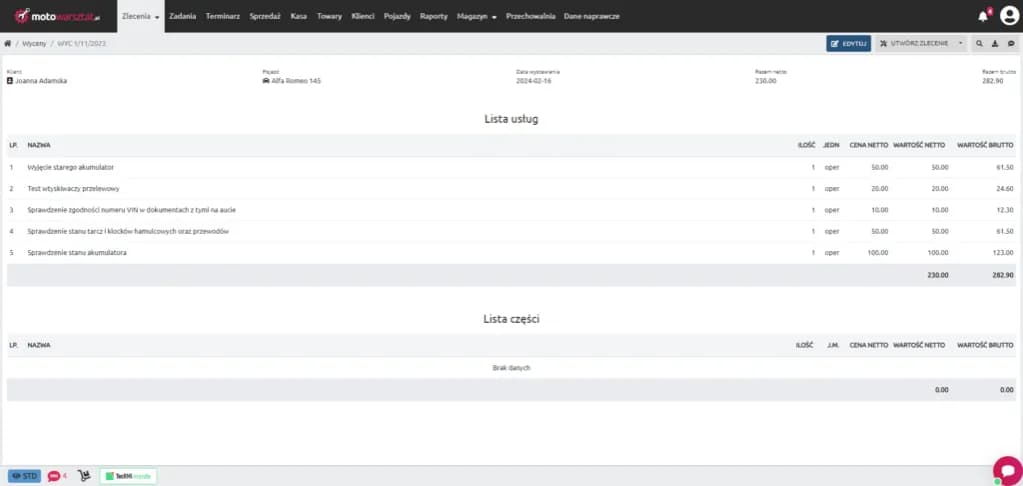Open client Joanna Adamska

pos(40,81)
